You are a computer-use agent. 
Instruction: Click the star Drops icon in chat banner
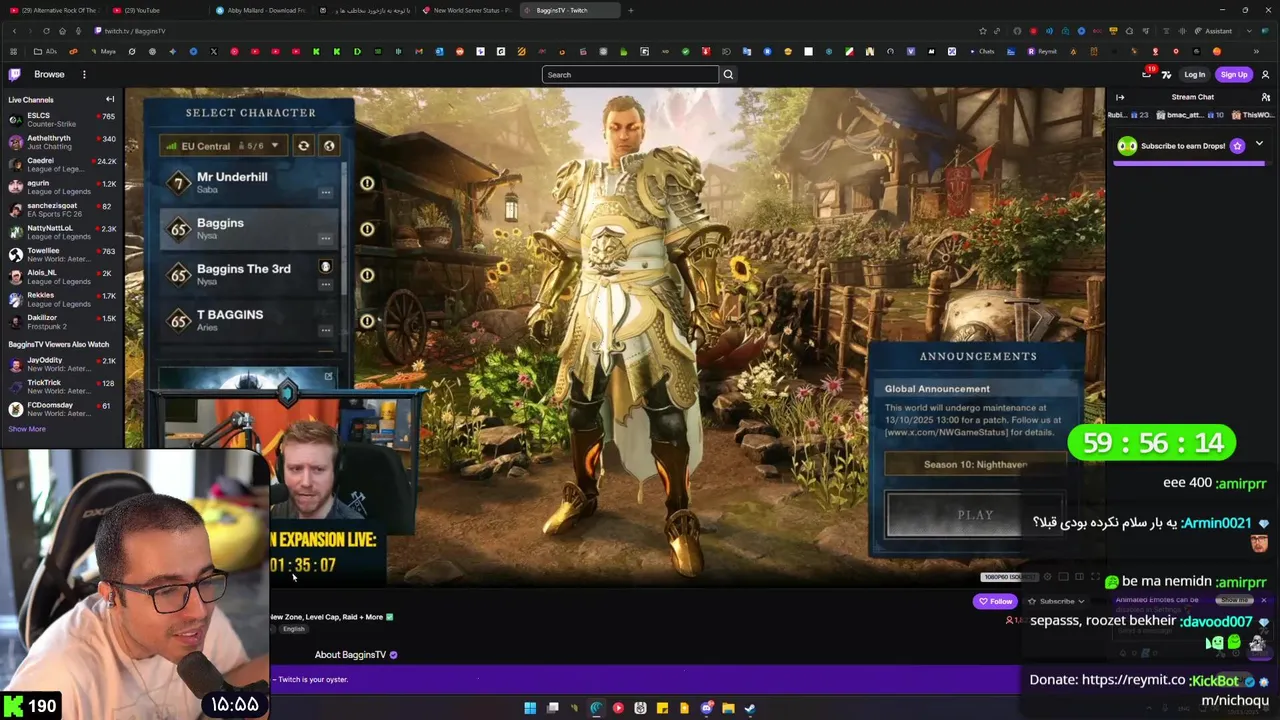(x=1237, y=146)
